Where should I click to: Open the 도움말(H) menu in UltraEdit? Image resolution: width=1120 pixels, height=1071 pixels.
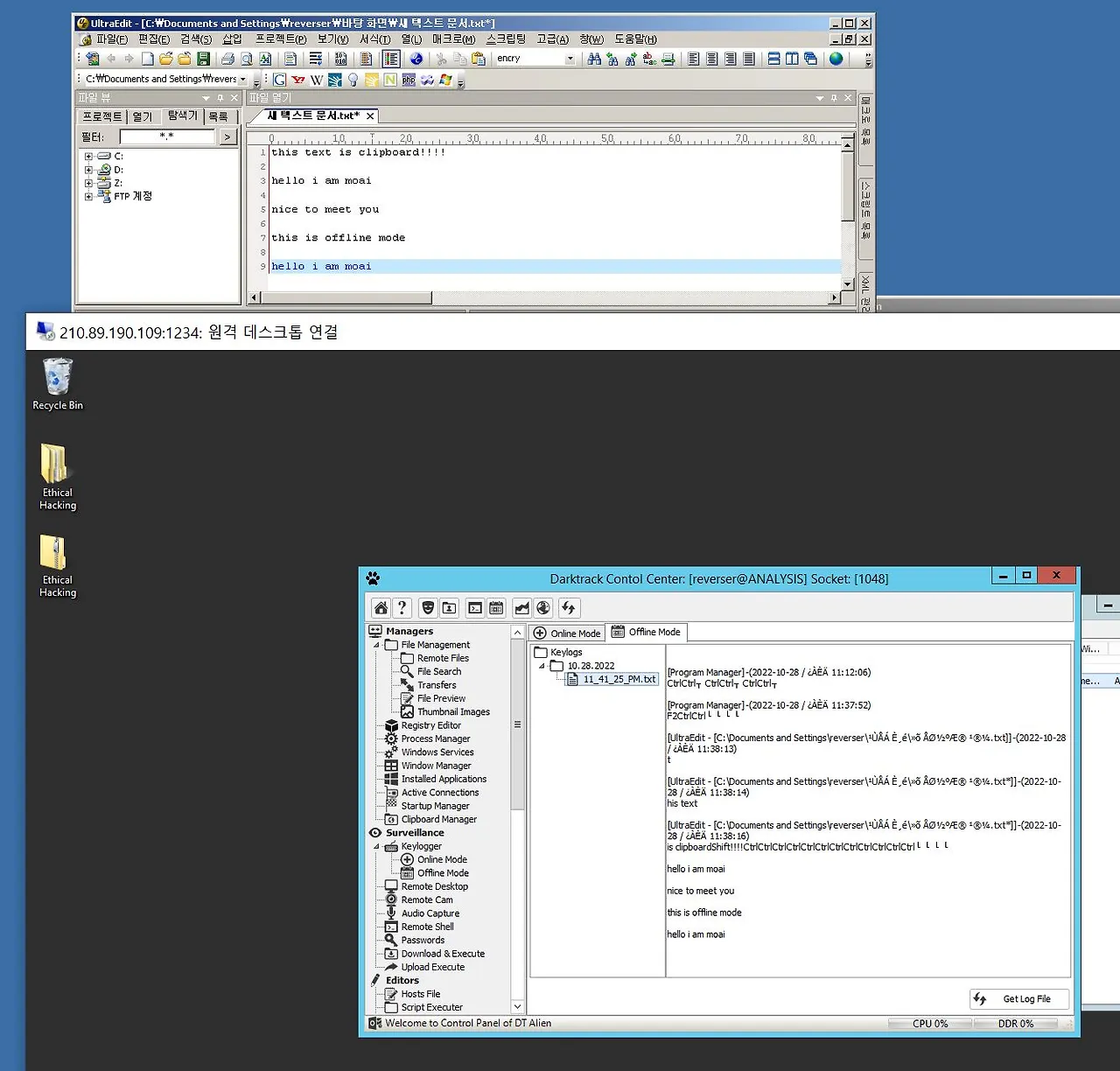coord(635,39)
